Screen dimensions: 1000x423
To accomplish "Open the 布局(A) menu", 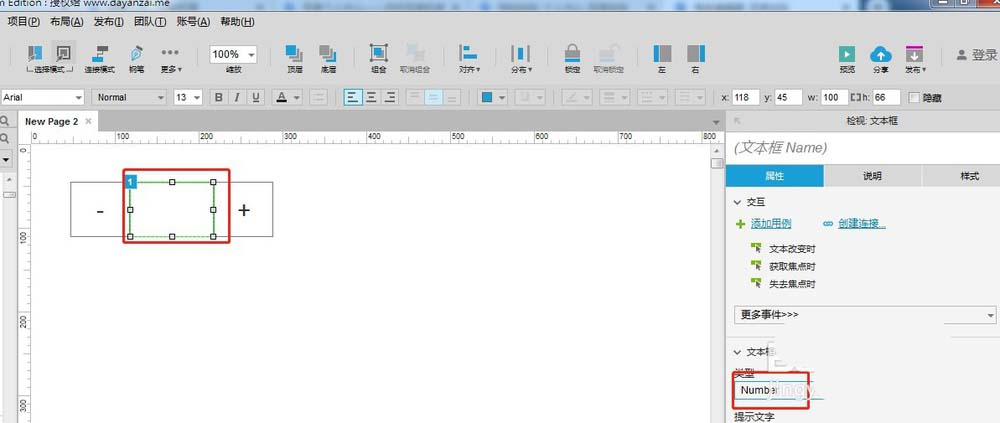I will 66,21.
